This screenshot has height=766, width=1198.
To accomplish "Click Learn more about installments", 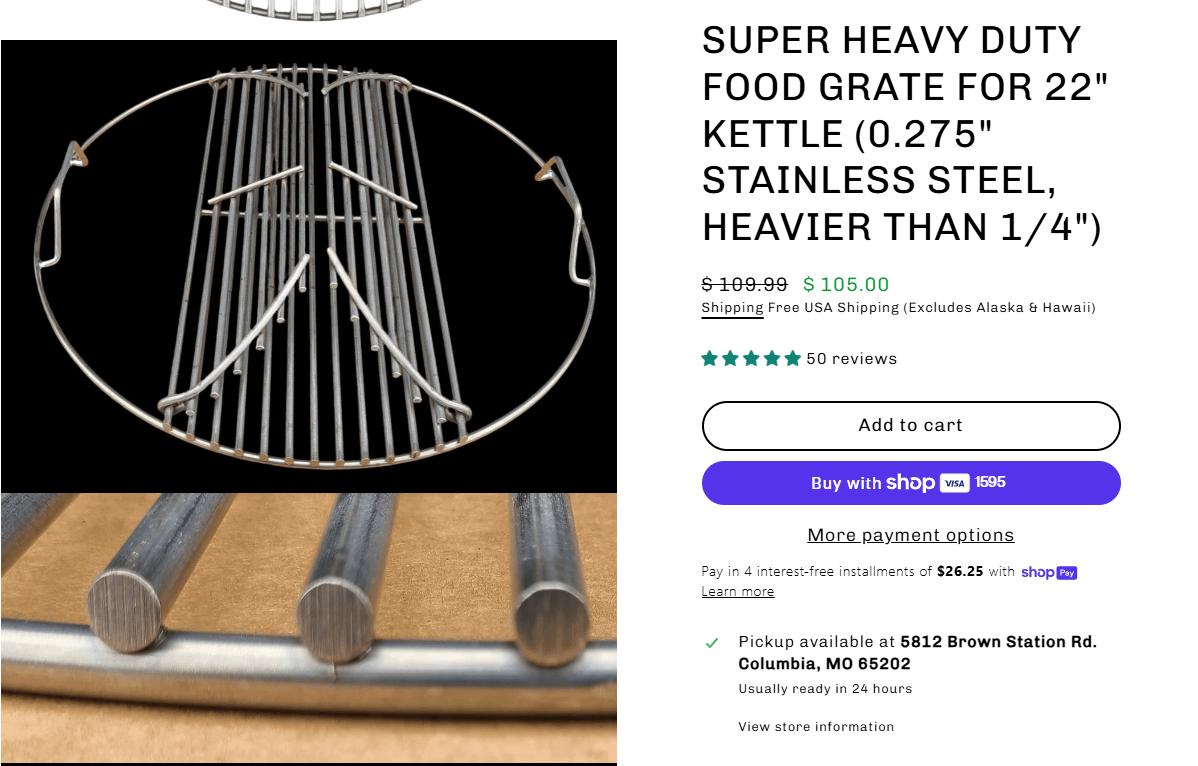I will (738, 592).
